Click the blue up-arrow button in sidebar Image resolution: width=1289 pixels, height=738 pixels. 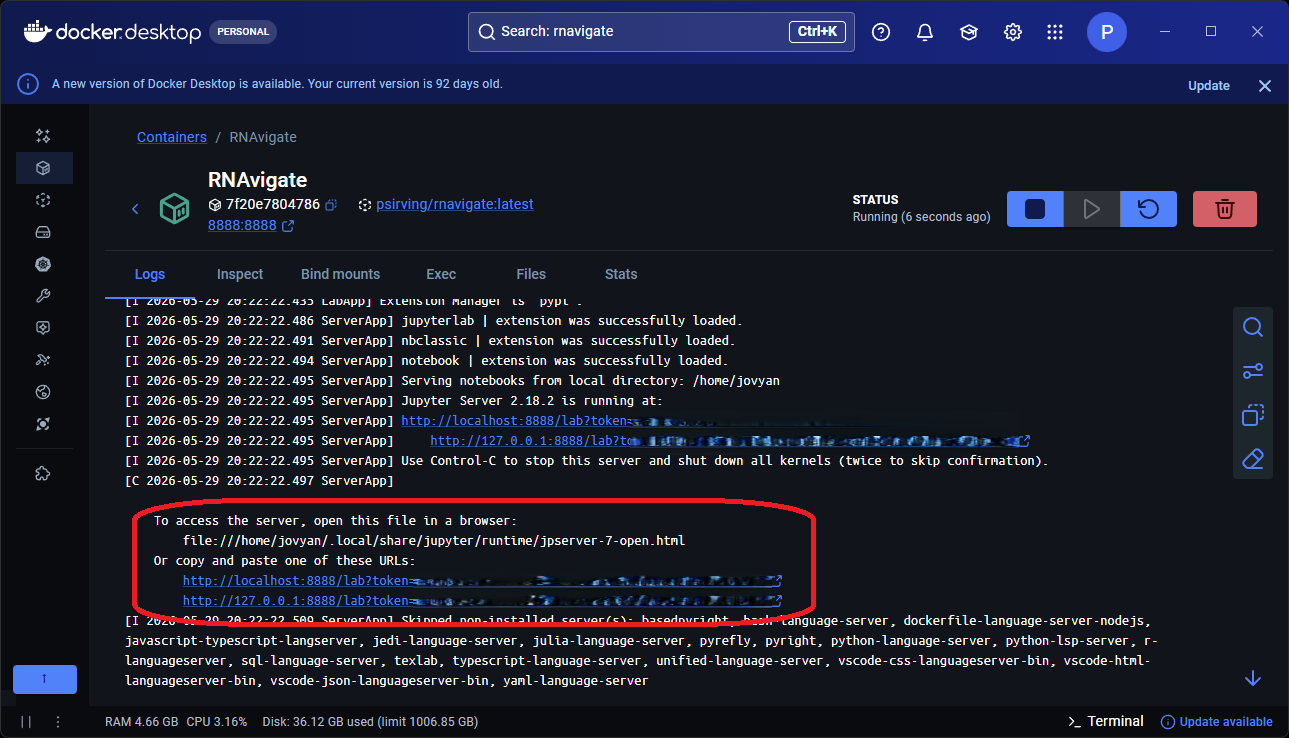(45, 679)
